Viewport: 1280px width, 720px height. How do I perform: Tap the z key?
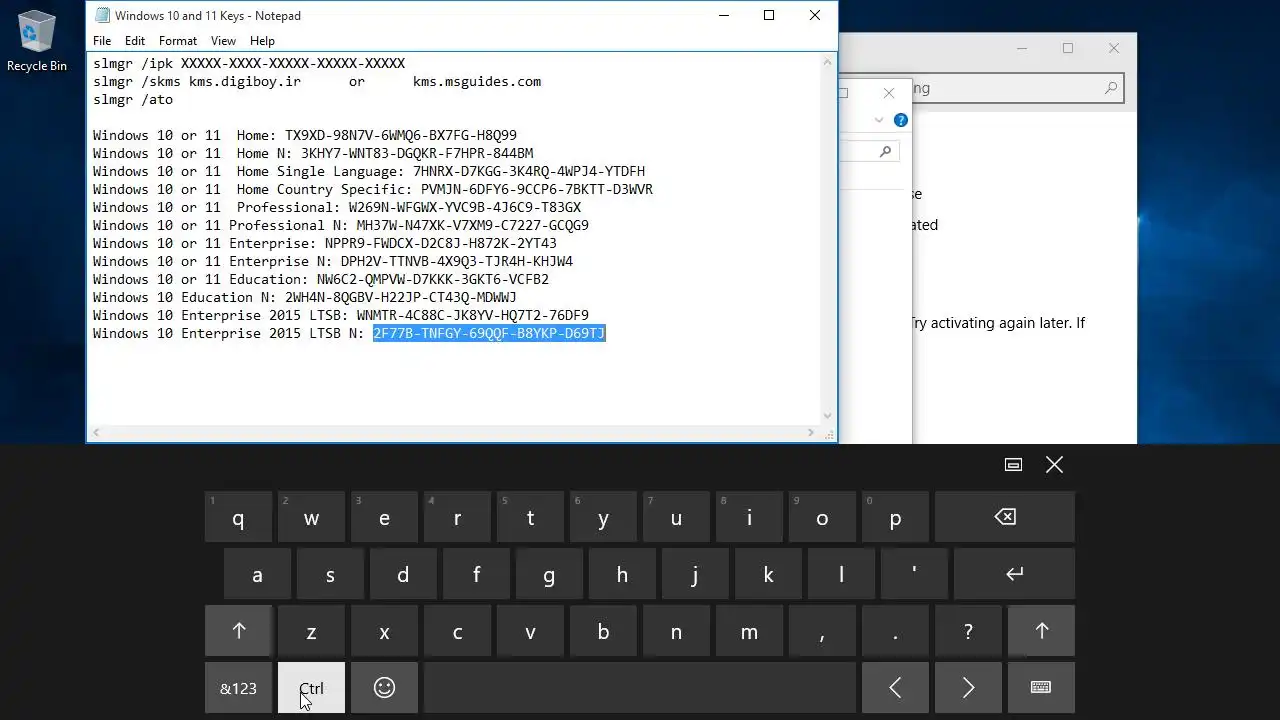[x=311, y=631]
